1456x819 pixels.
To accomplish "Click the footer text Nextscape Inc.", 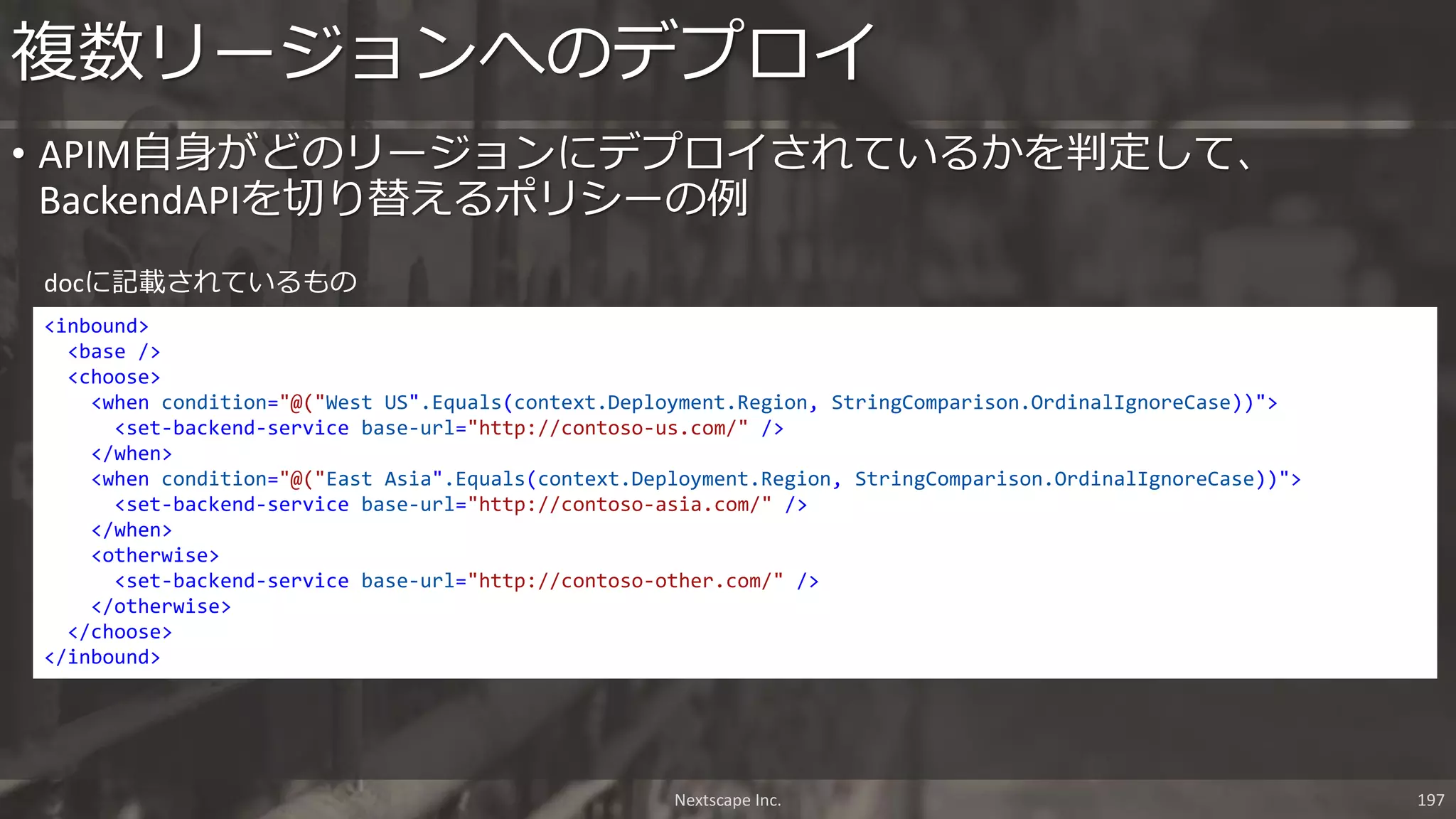I will (727, 800).
